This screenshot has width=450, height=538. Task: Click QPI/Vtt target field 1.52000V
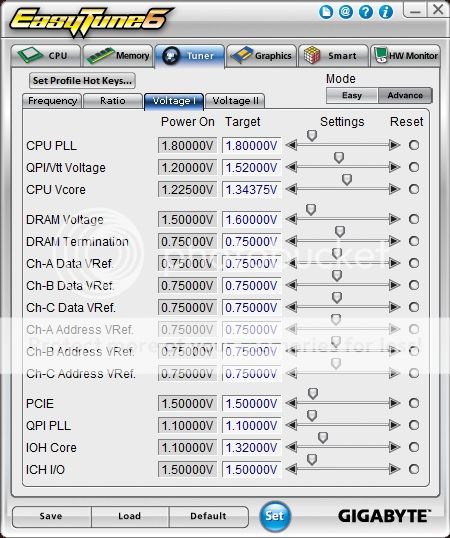click(x=251, y=167)
